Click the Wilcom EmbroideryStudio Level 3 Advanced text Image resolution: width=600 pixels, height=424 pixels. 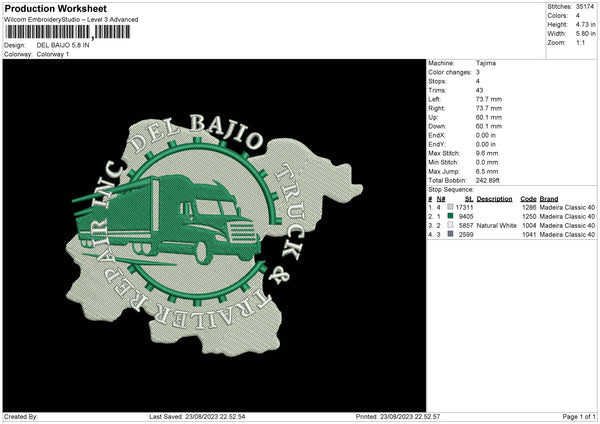pyautogui.click(x=71, y=20)
